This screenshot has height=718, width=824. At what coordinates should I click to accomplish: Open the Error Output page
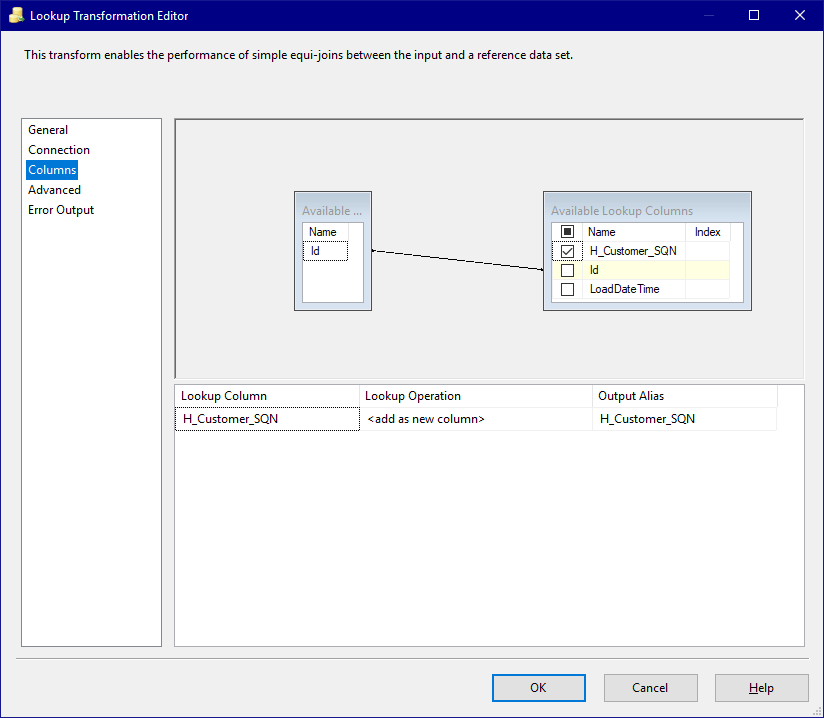(61, 210)
